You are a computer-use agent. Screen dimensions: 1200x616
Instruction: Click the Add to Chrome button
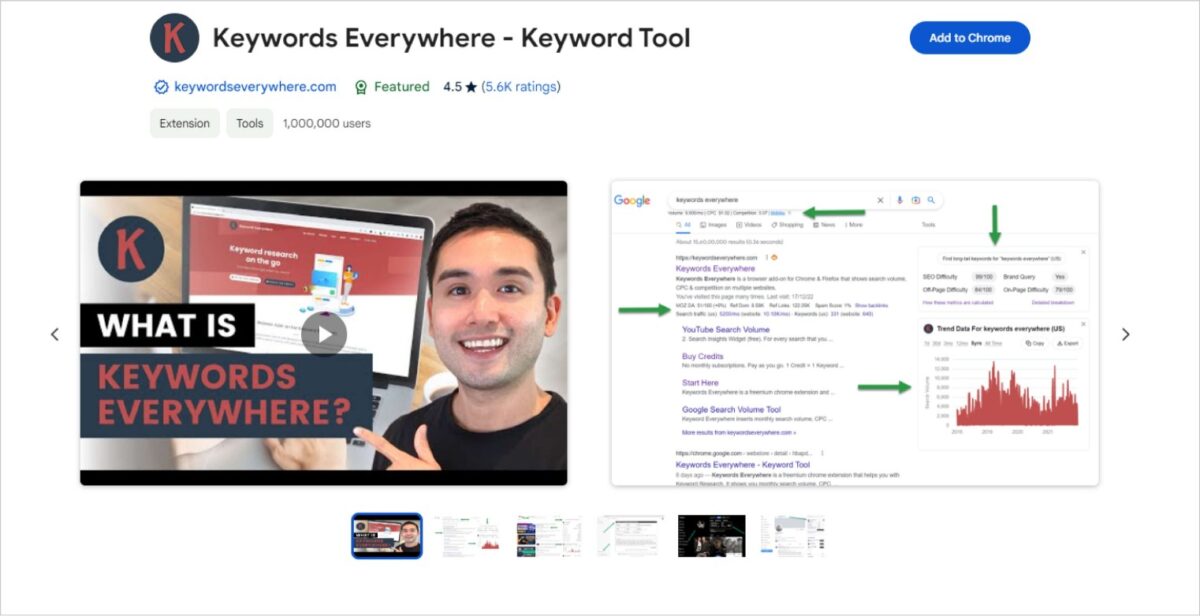[x=970, y=38]
